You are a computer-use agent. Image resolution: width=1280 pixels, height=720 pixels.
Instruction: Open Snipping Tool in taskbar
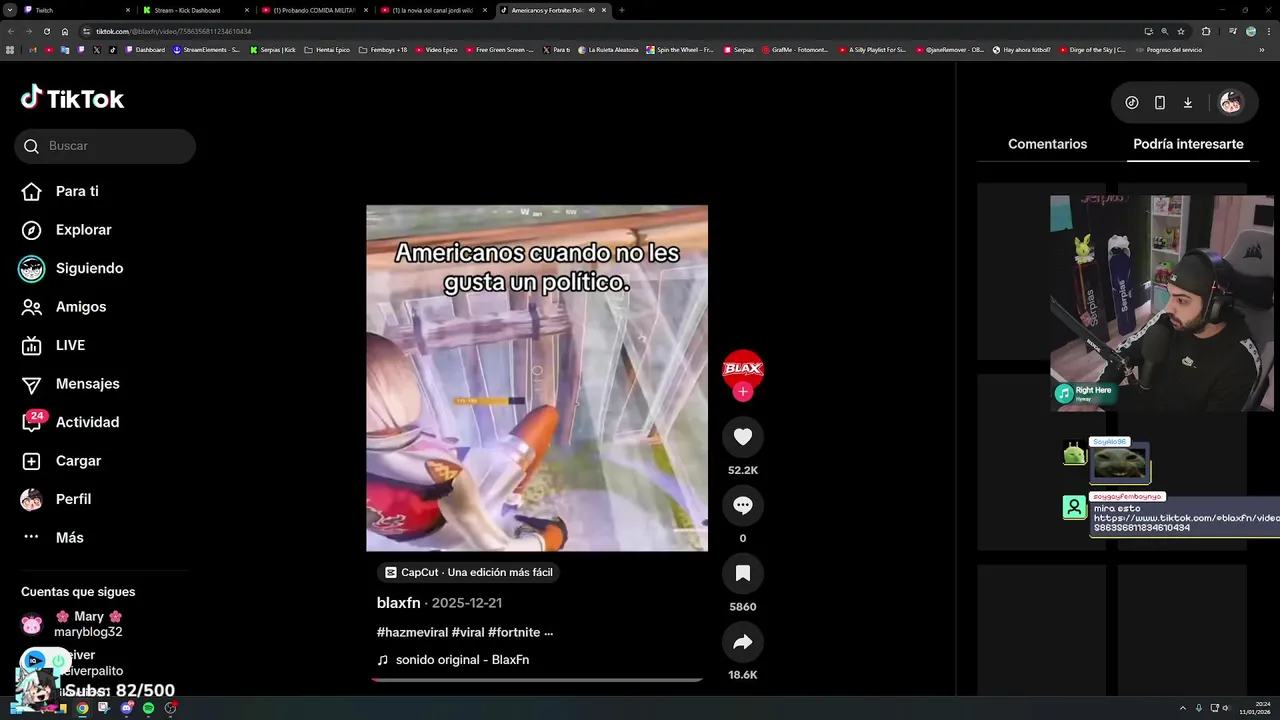click(104, 708)
